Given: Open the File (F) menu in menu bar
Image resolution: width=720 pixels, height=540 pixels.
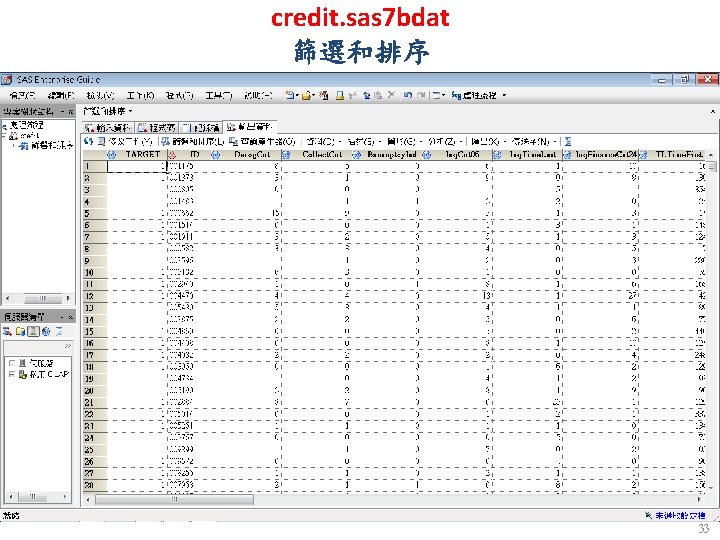Looking at the screenshot, I should [22, 95].
